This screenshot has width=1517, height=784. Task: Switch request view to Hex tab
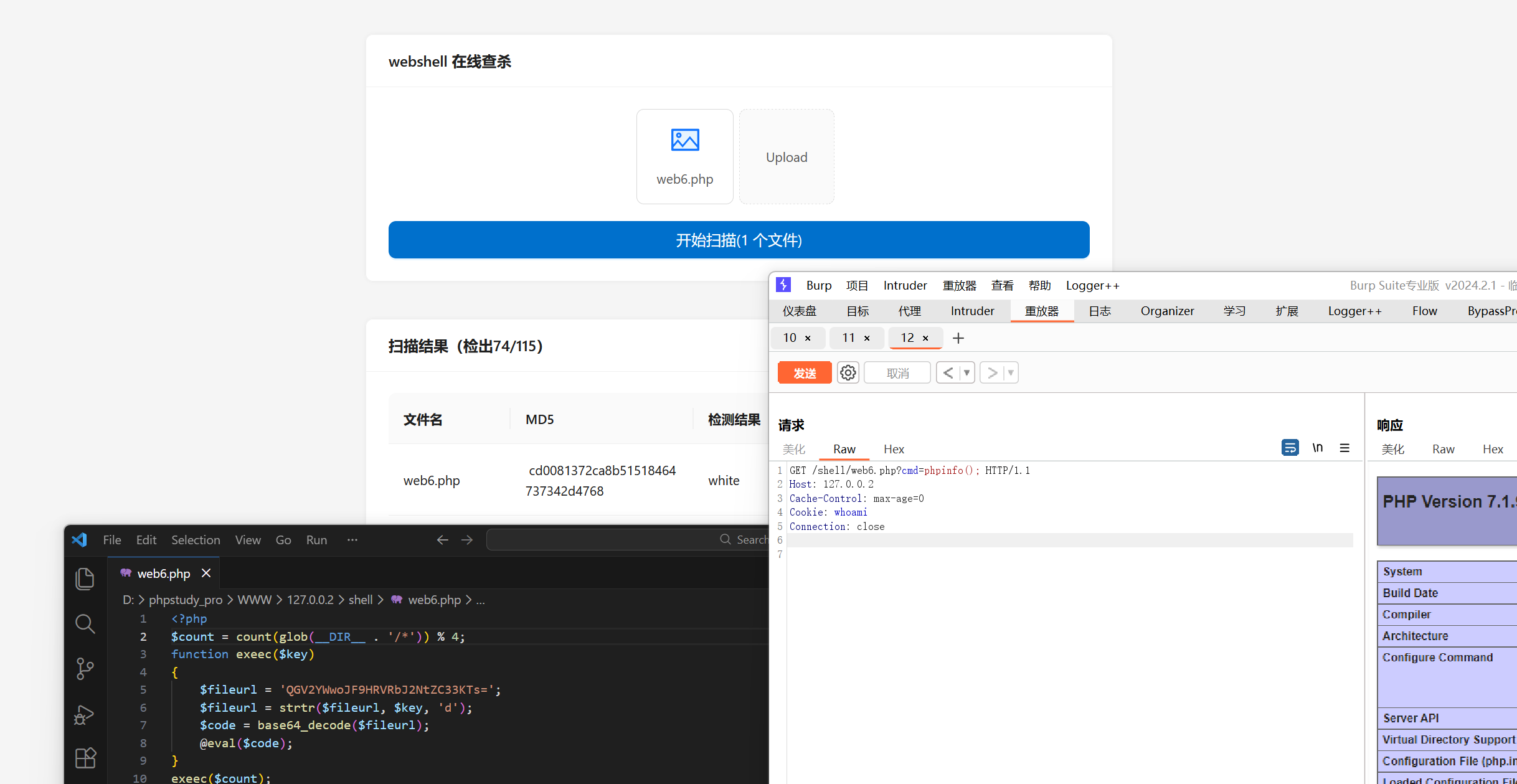[x=894, y=449]
